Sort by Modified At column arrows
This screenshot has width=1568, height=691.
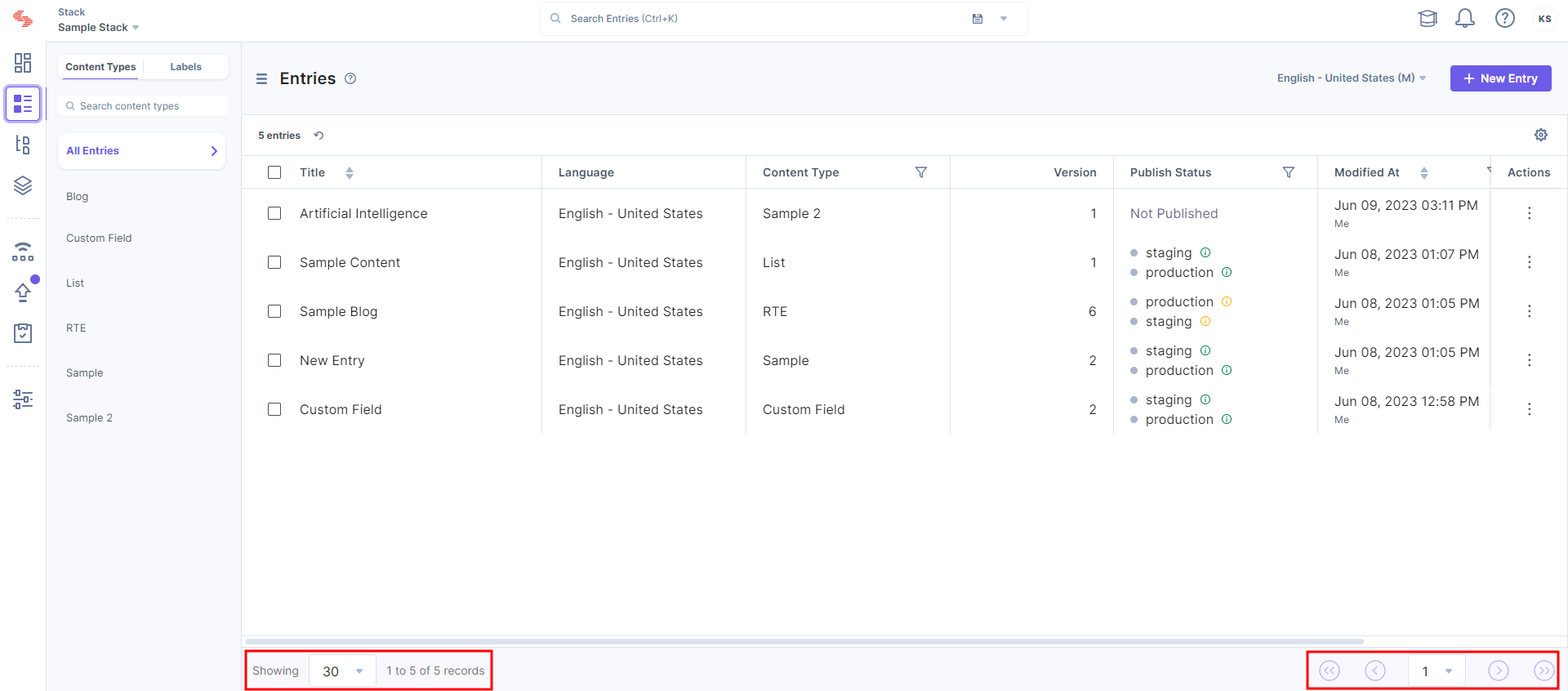coord(1424,172)
